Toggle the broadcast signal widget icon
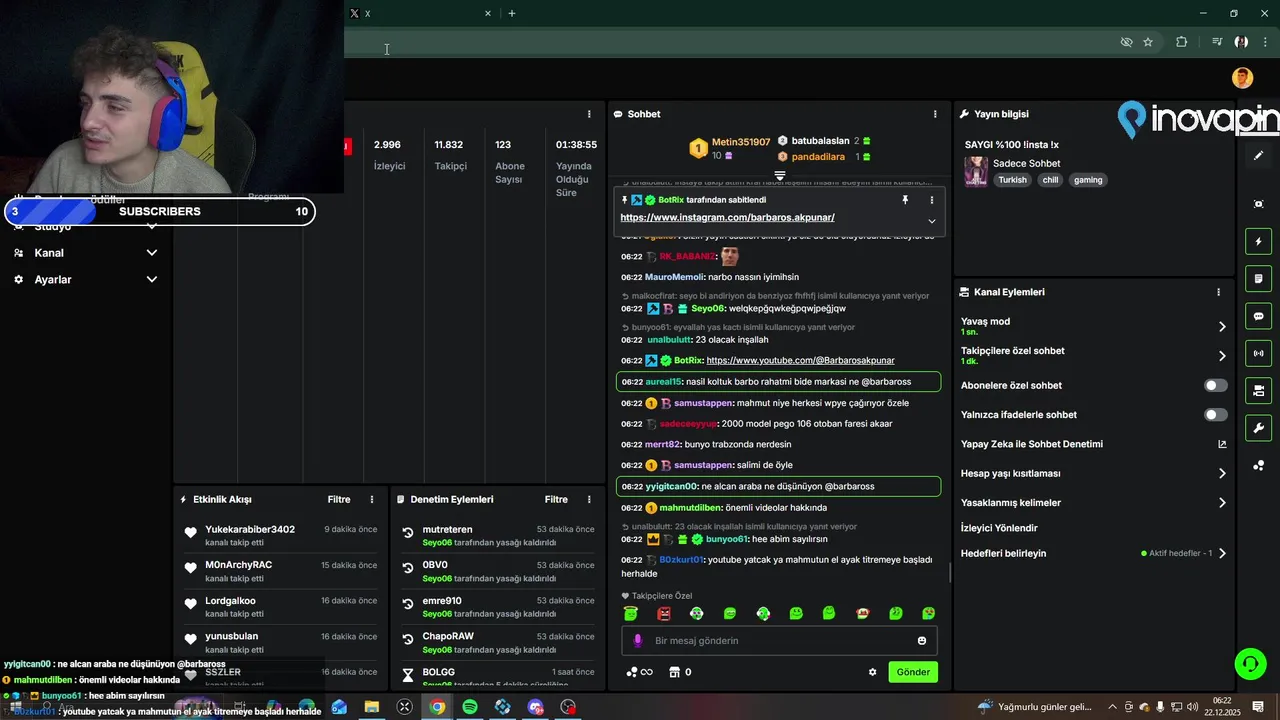The width and height of the screenshot is (1280, 720). point(1258,353)
